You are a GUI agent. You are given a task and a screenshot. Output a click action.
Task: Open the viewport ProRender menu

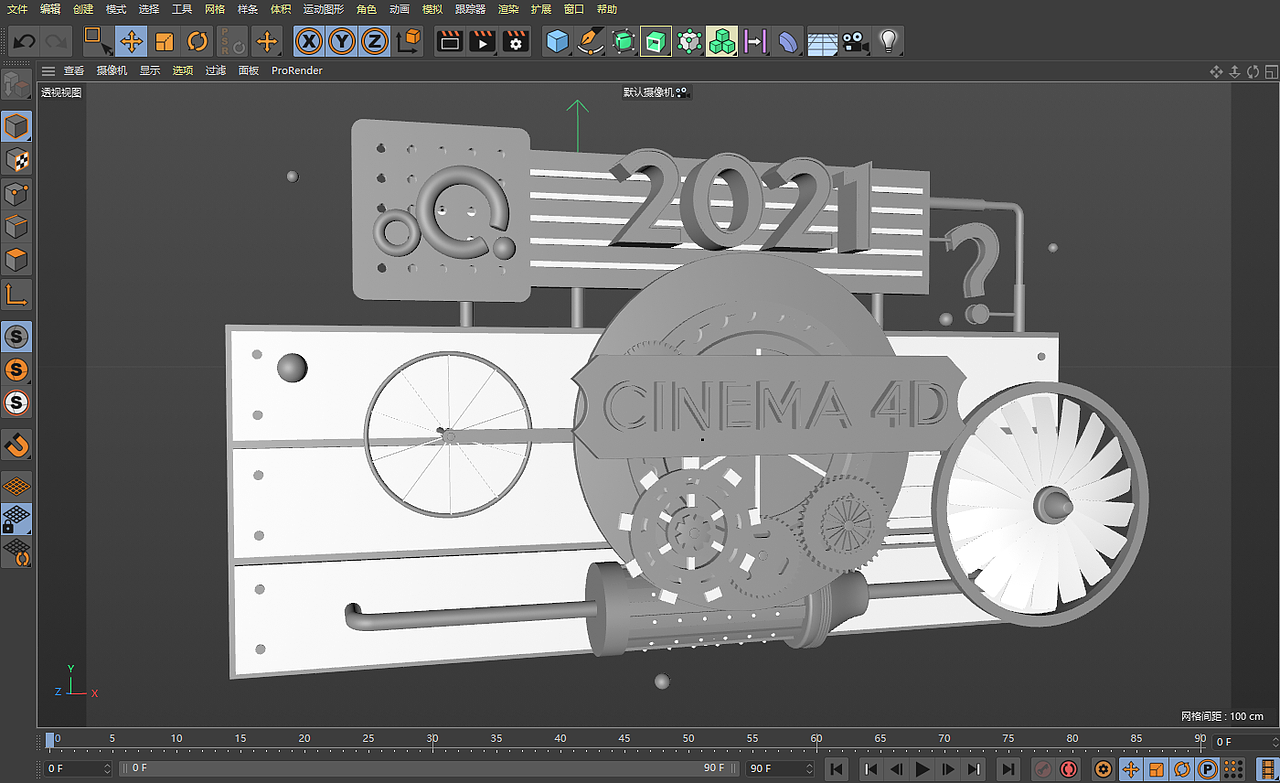click(297, 71)
